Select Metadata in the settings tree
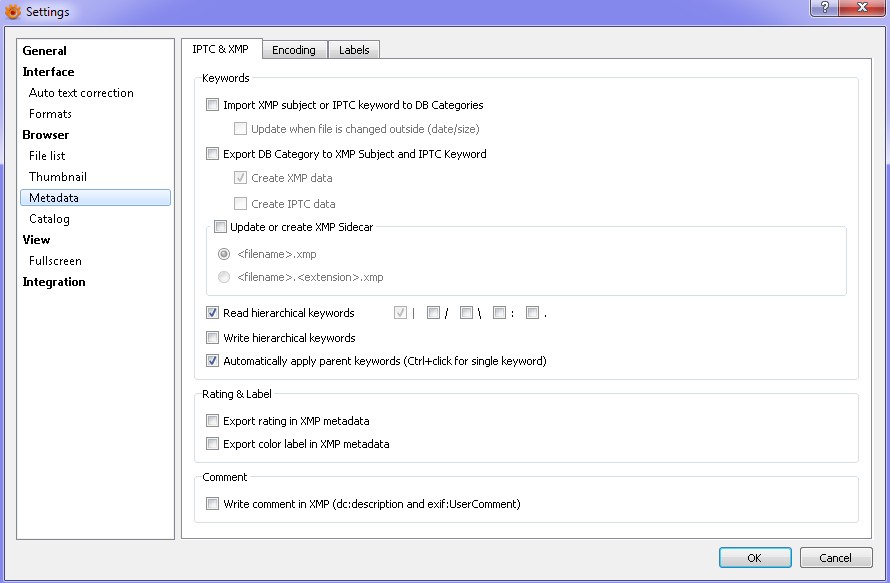The width and height of the screenshot is (890, 583). coord(95,198)
